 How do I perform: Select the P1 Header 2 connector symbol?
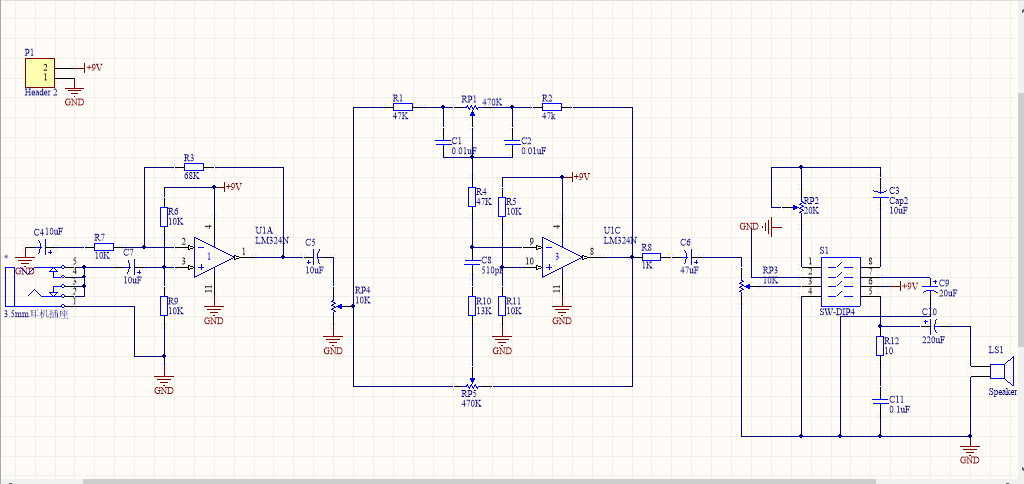[40, 72]
